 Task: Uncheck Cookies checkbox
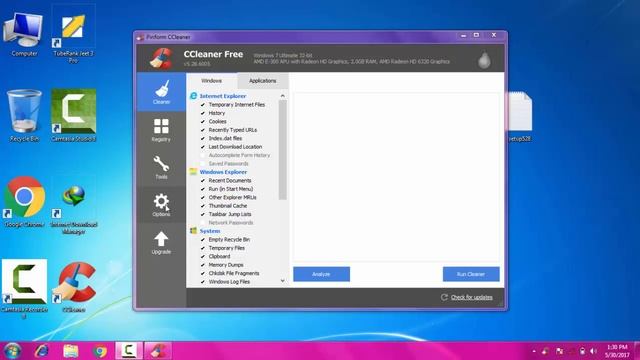coord(203,122)
